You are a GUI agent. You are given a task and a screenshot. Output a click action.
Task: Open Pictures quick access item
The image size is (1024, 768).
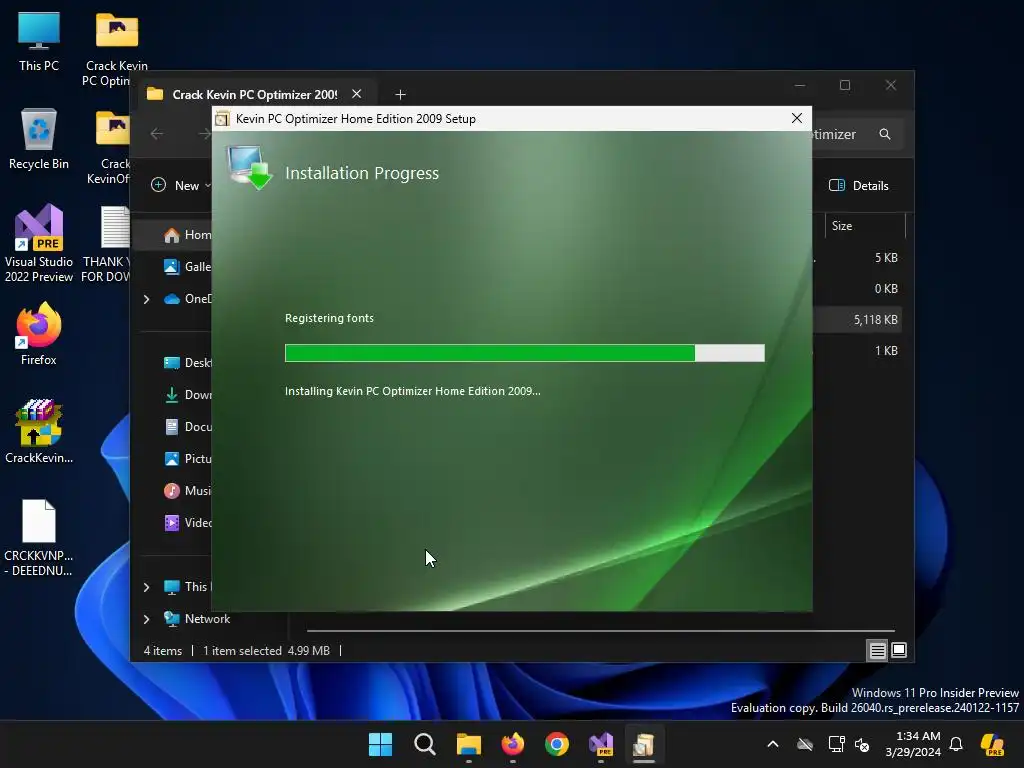click(x=187, y=458)
